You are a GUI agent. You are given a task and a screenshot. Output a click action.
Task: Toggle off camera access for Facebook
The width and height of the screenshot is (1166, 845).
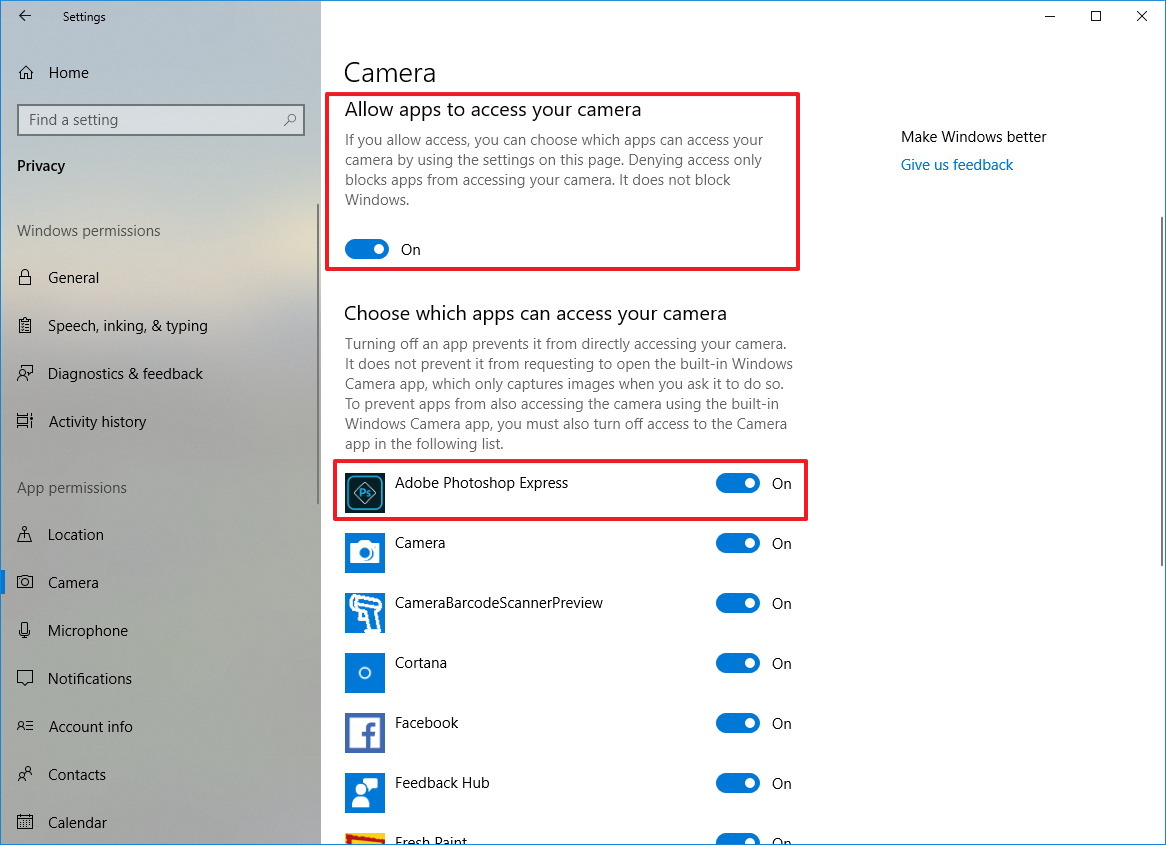(x=737, y=723)
